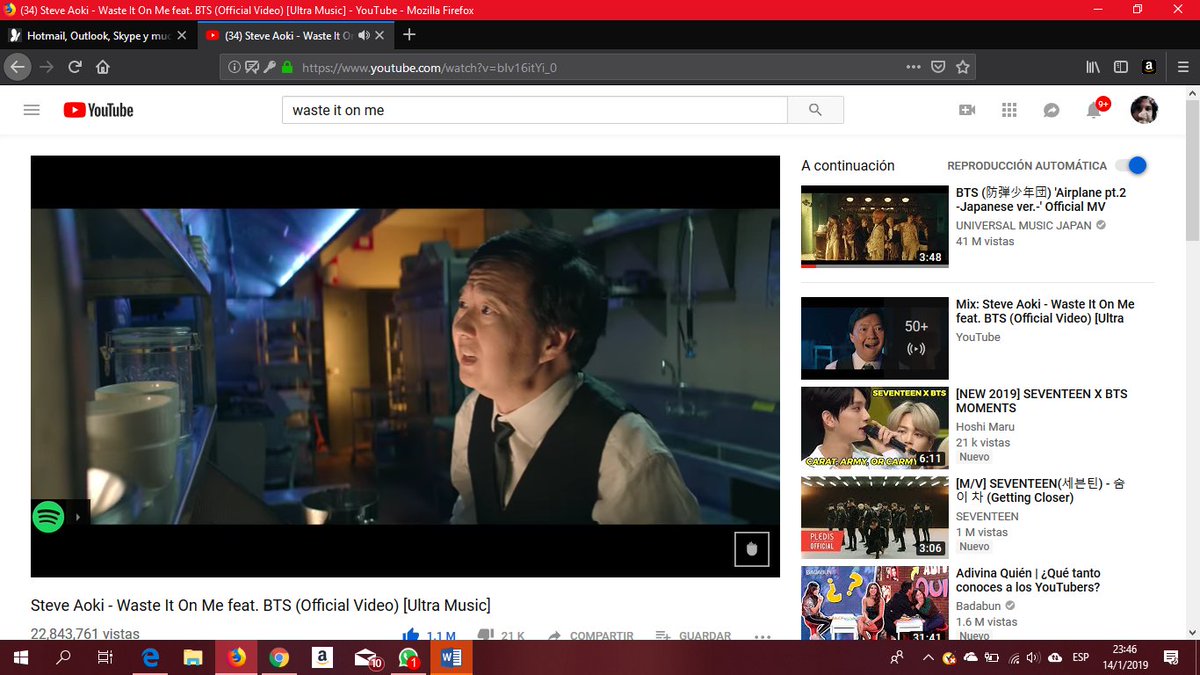Open the YouTube account avatar menu
The width and height of the screenshot is (1200, 675).
[x=1144, y=110]
